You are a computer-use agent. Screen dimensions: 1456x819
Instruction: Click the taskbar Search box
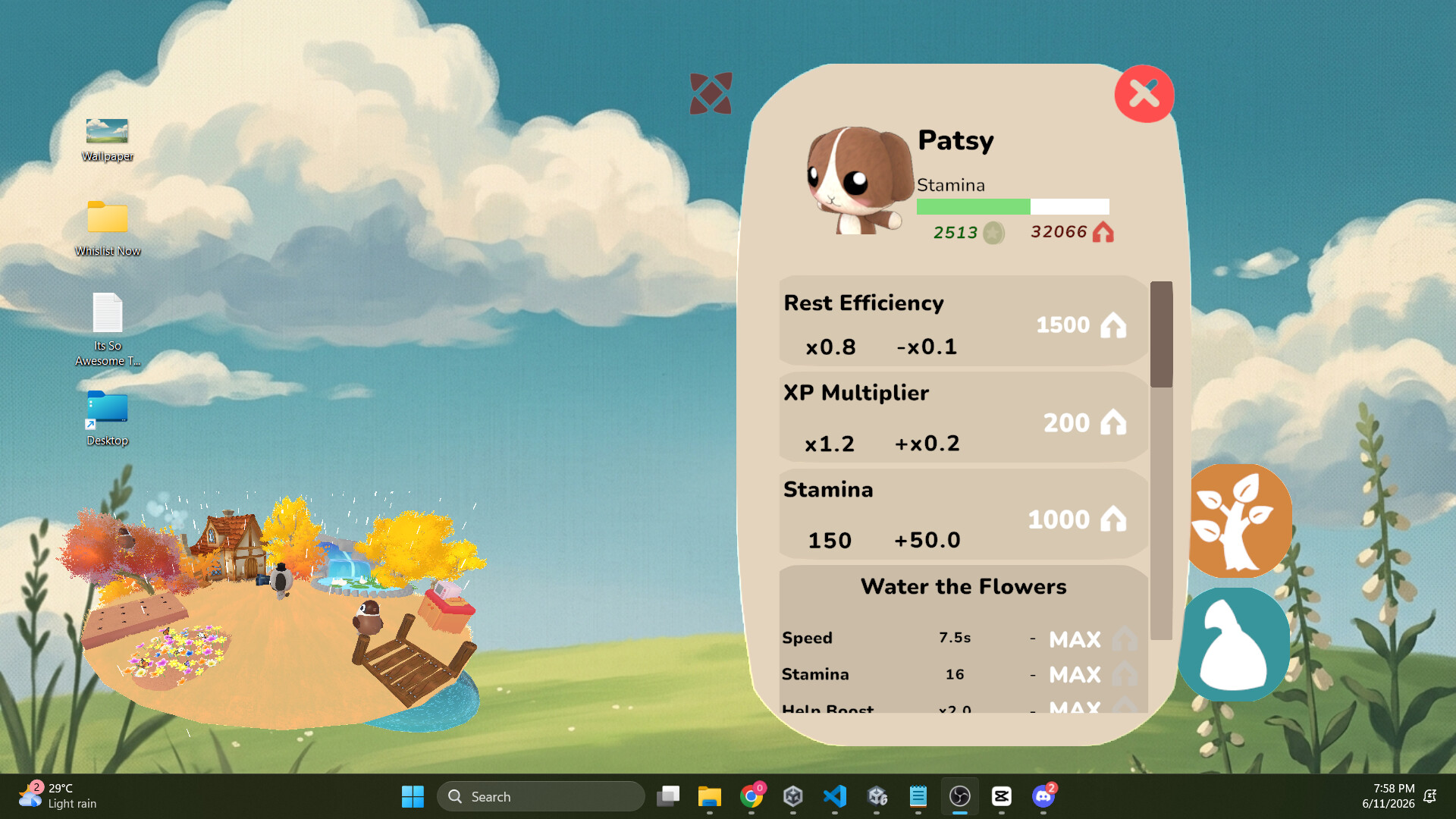tap(541, 796)
